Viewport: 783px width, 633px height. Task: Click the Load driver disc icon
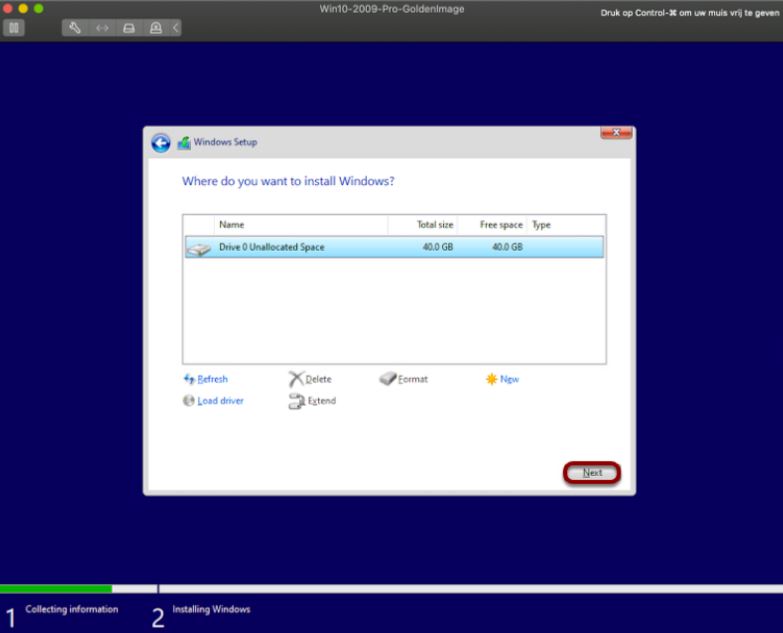pyautogui.click(x=188, y=400)
